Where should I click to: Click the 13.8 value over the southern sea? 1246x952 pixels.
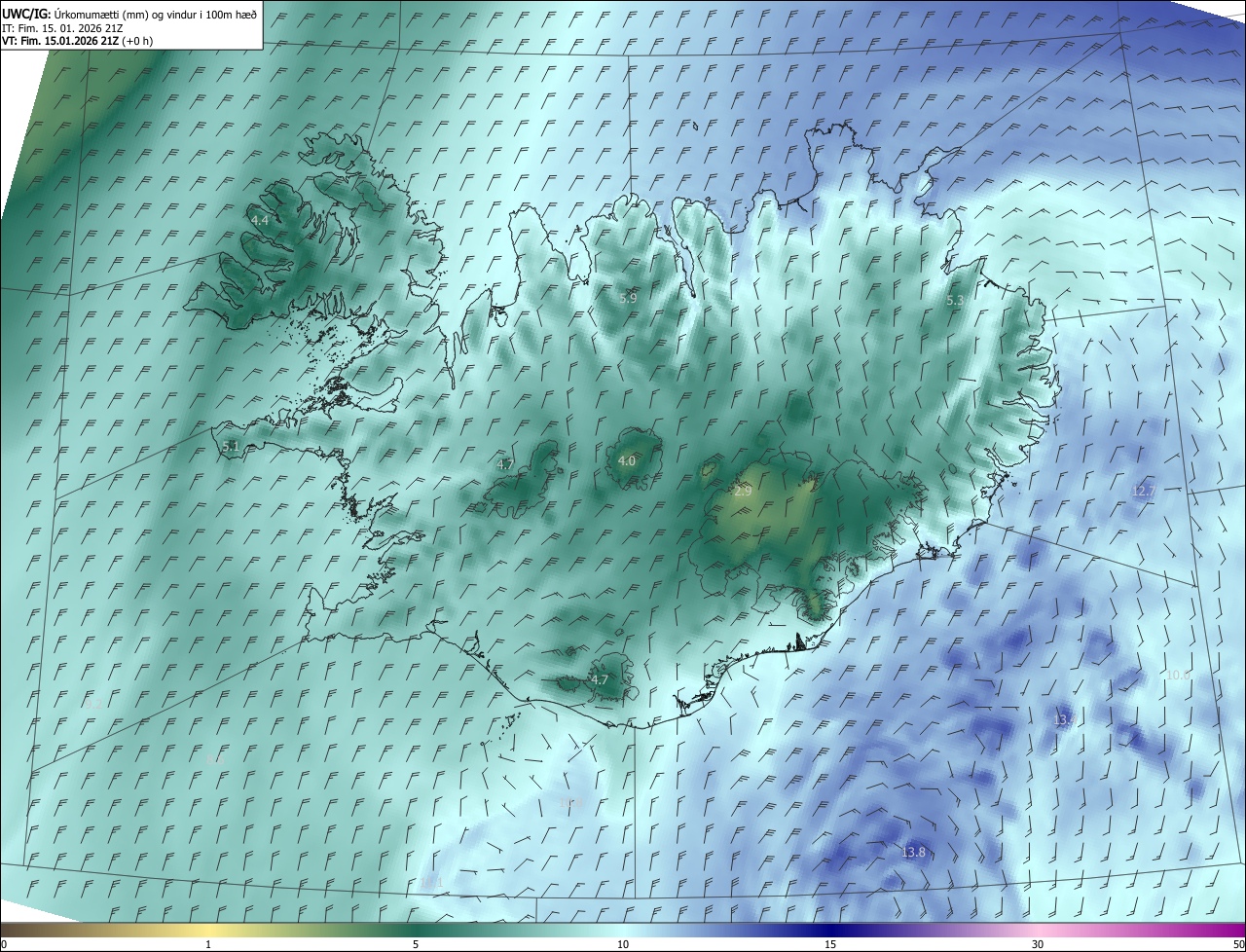point(913,853)
